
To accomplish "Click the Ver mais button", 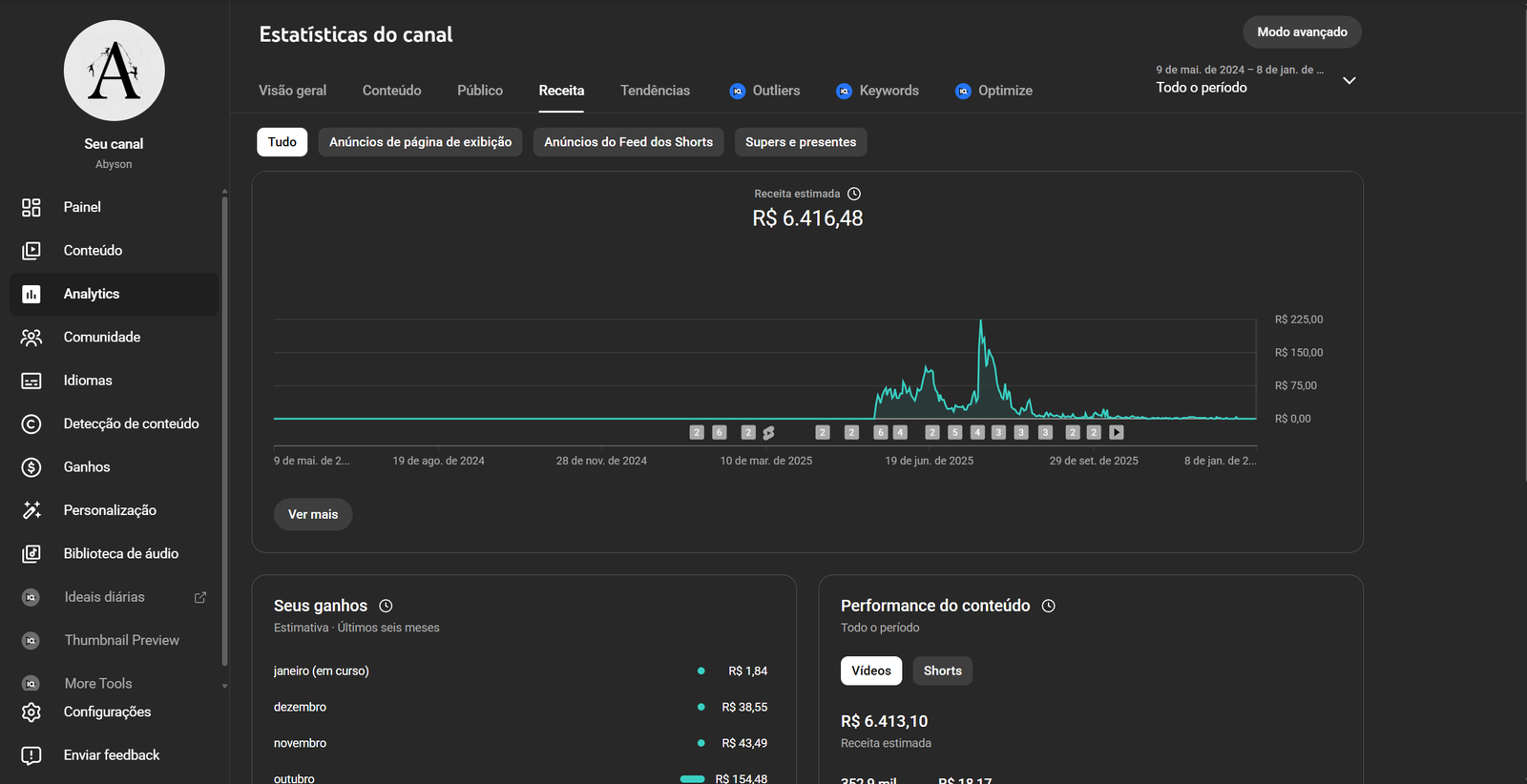I will tap(313, 514).
